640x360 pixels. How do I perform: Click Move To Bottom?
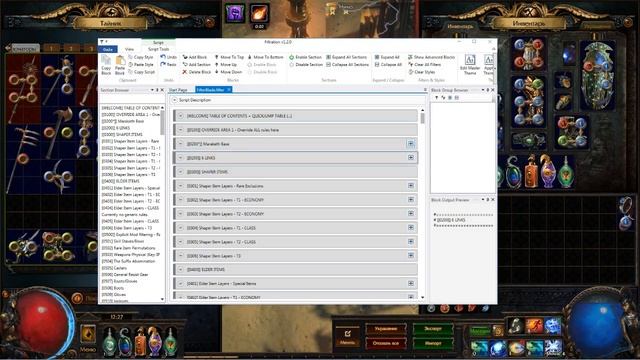pos(265,57)
